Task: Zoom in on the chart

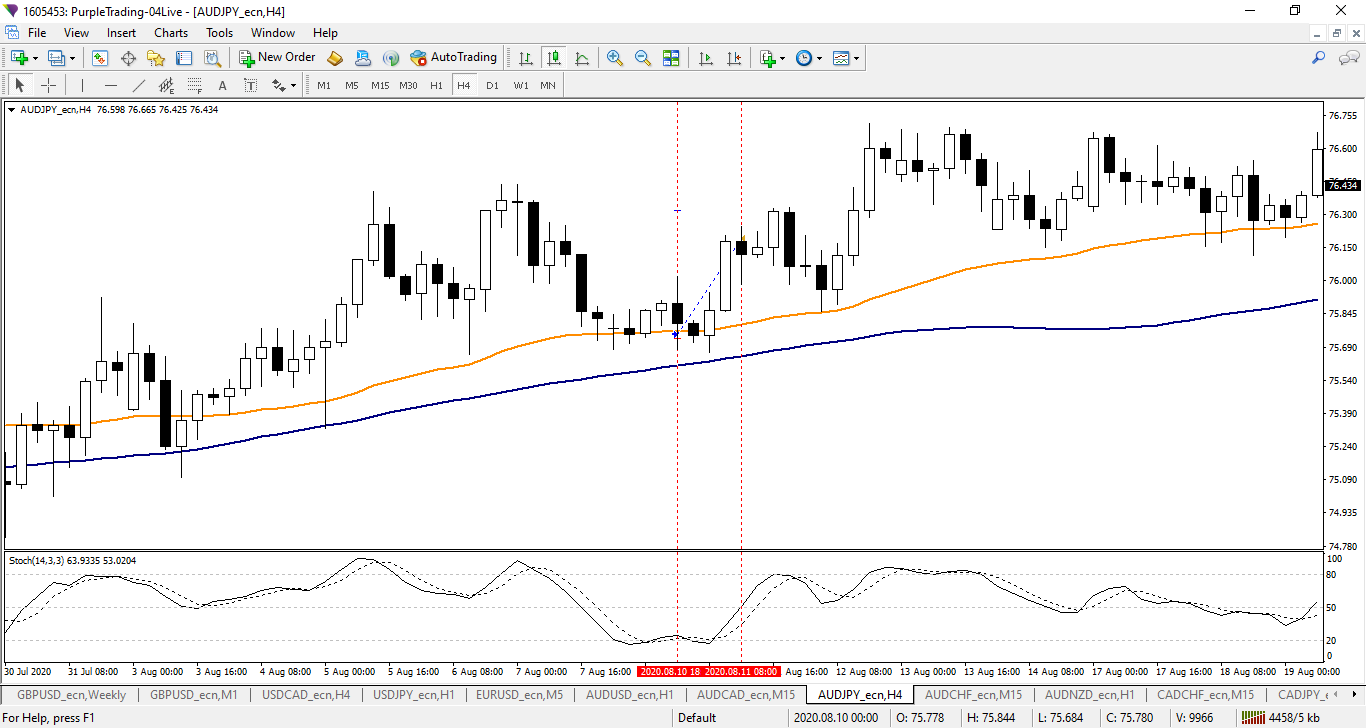Action: click(615, 58)
